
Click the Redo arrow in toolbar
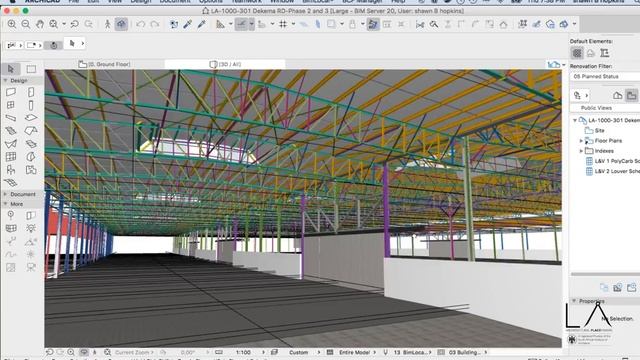[x=154, y=24]
